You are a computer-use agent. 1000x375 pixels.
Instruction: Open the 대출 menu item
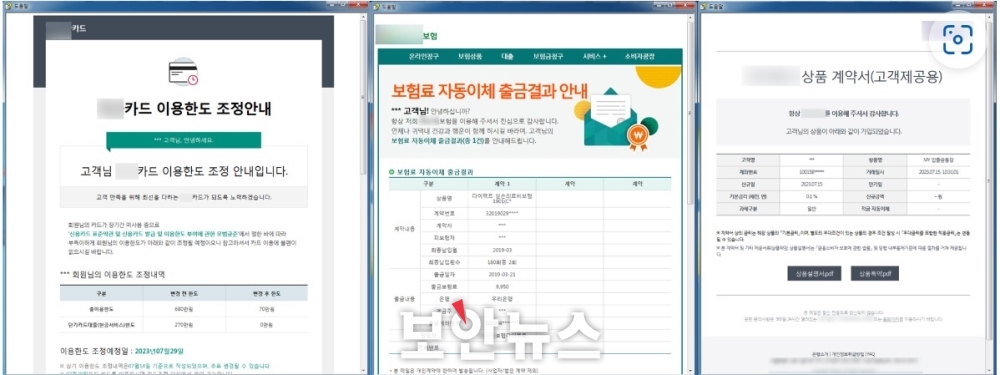508,56
